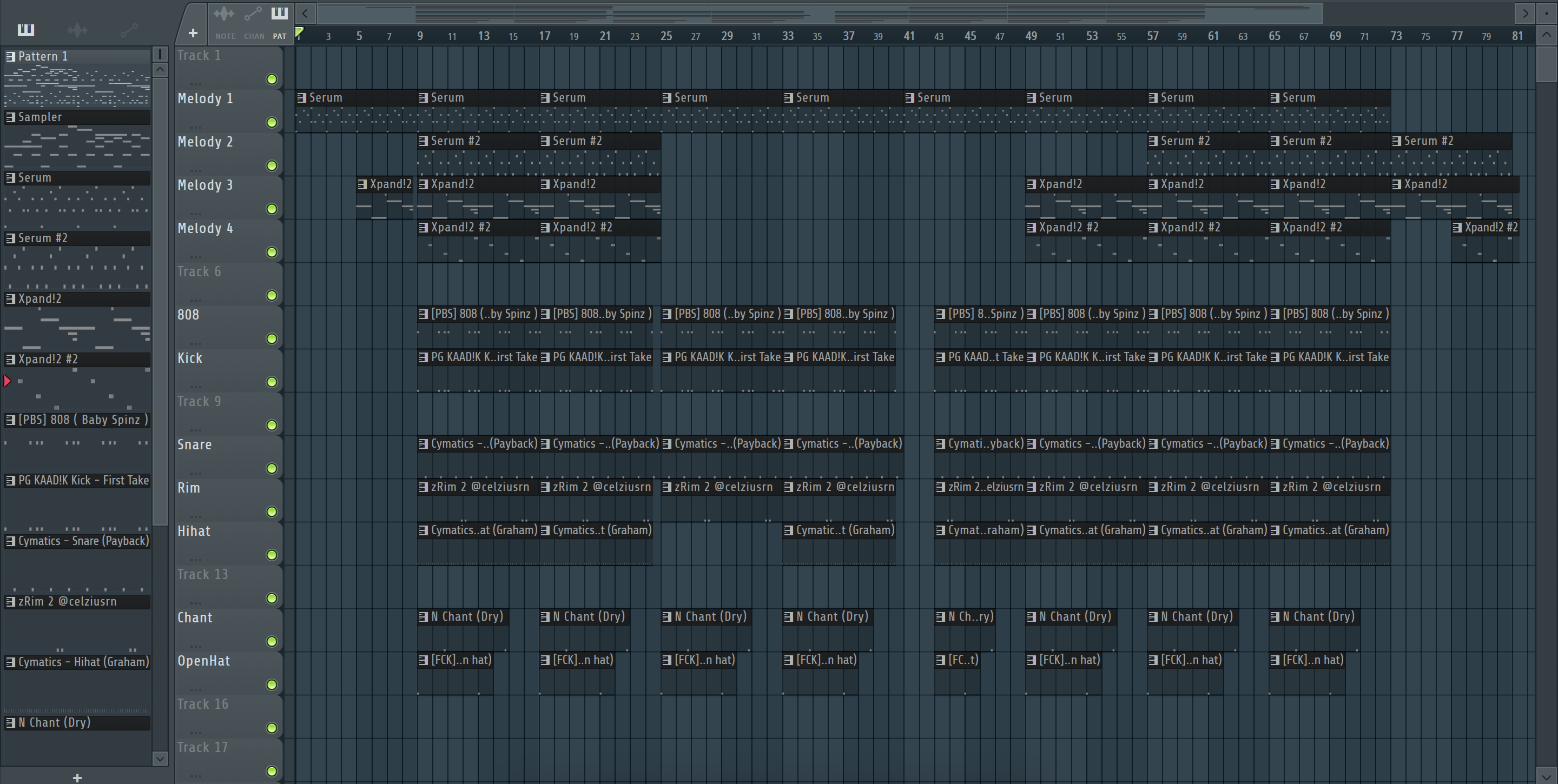Screen dimensions: 1558x784
Task: Click bar 57 on the timeline ruler
Action: (1153, 36)
